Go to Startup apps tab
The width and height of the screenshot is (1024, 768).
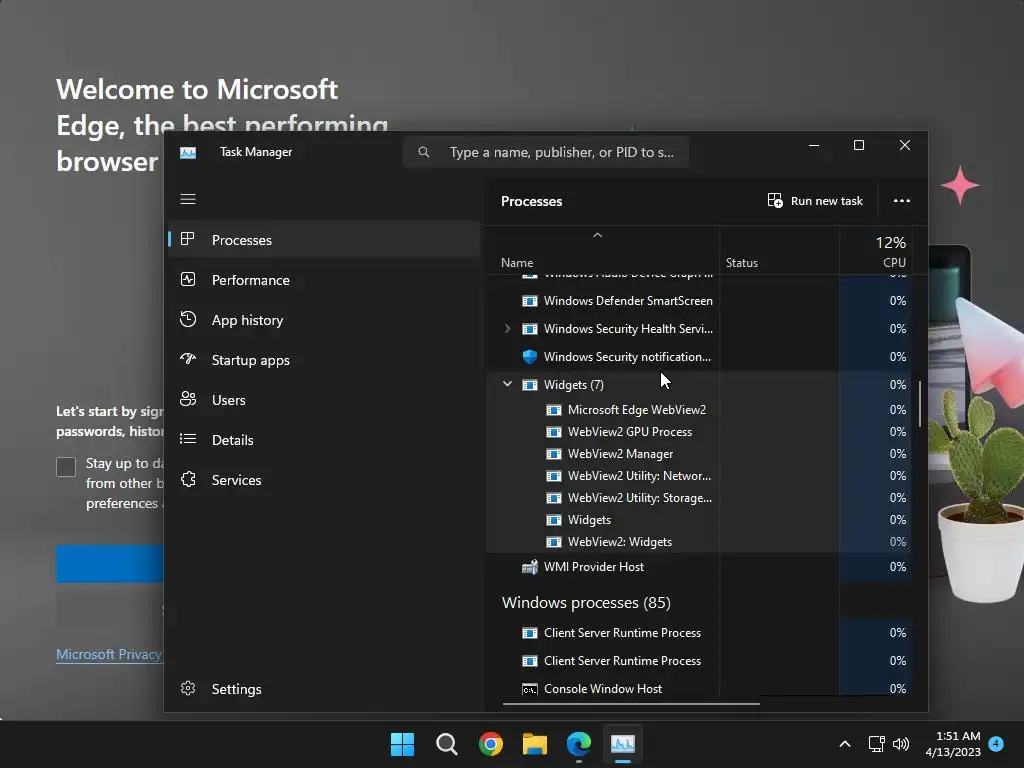[x=325, y=360]
